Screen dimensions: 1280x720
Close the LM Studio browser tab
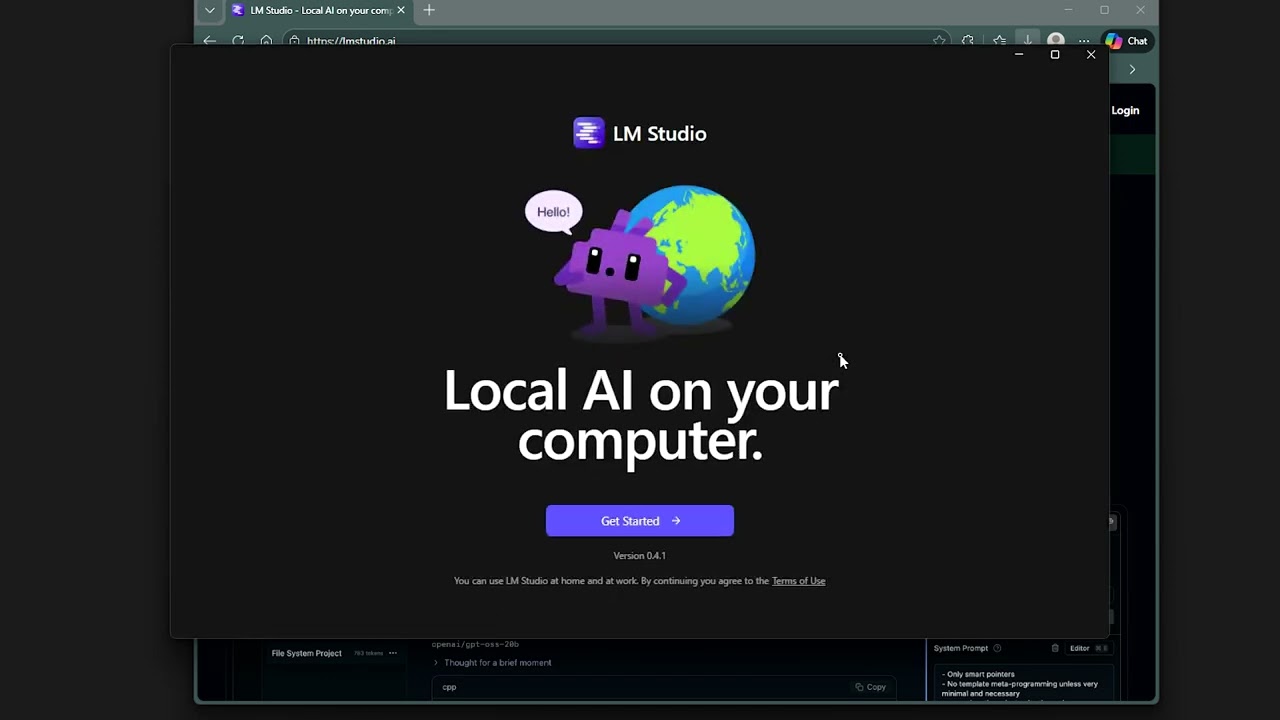(x=401, y=10)
